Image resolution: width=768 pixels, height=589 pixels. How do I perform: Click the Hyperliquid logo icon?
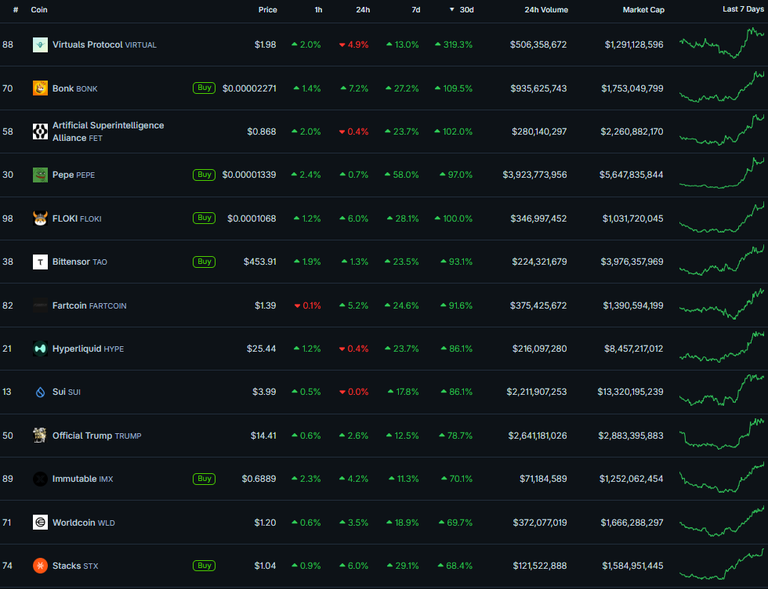(40, 349)
